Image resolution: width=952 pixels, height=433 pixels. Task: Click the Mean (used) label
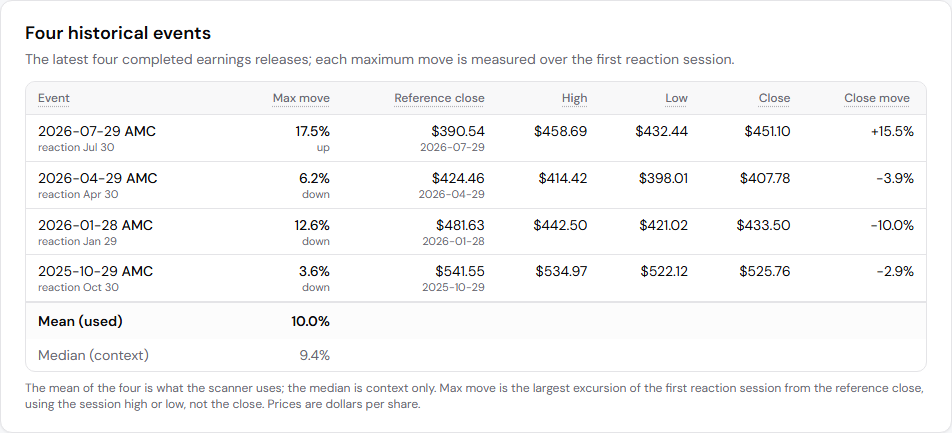click(80, 322)
